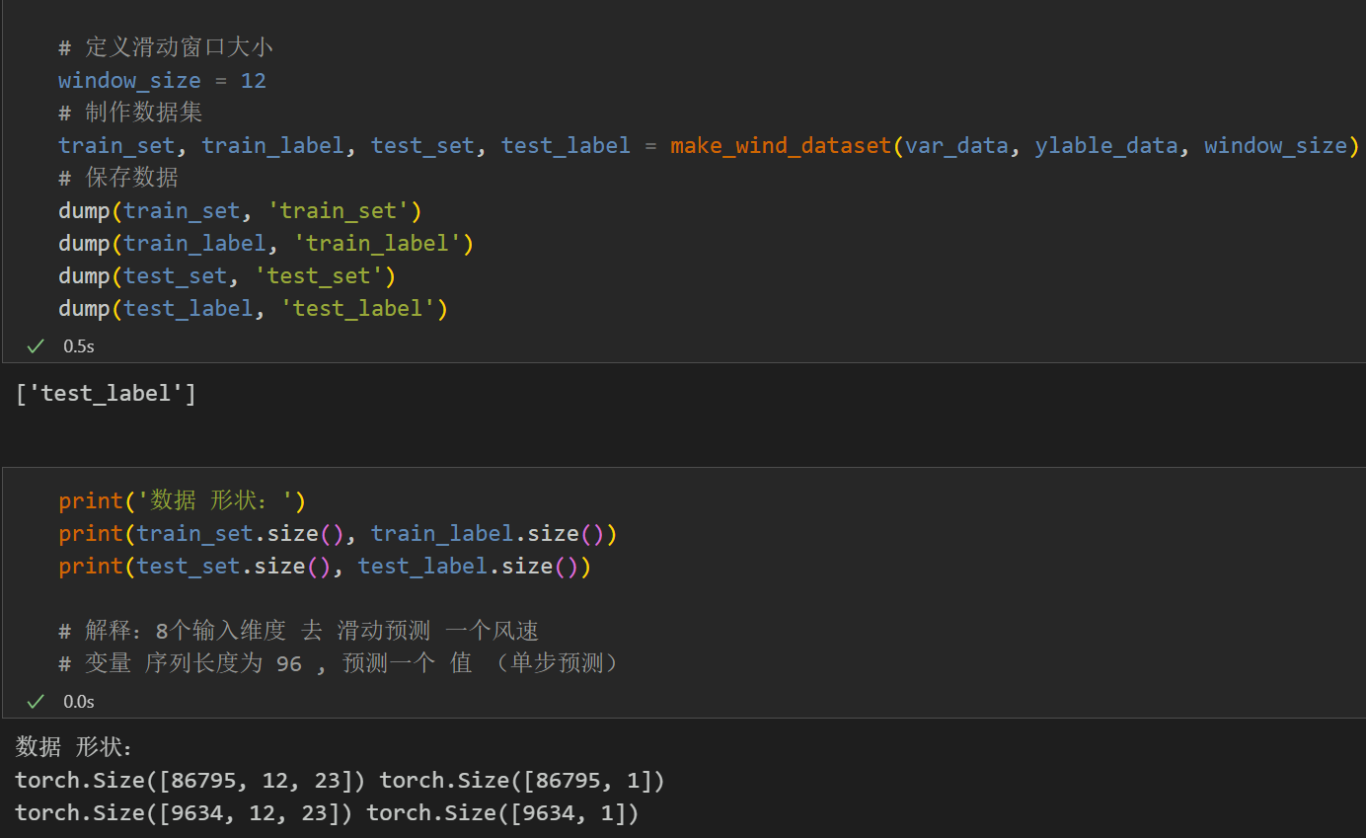Click the ylable_data argument in the function call
This screenshot has width=1366, height=838.
coord(1106,146)
